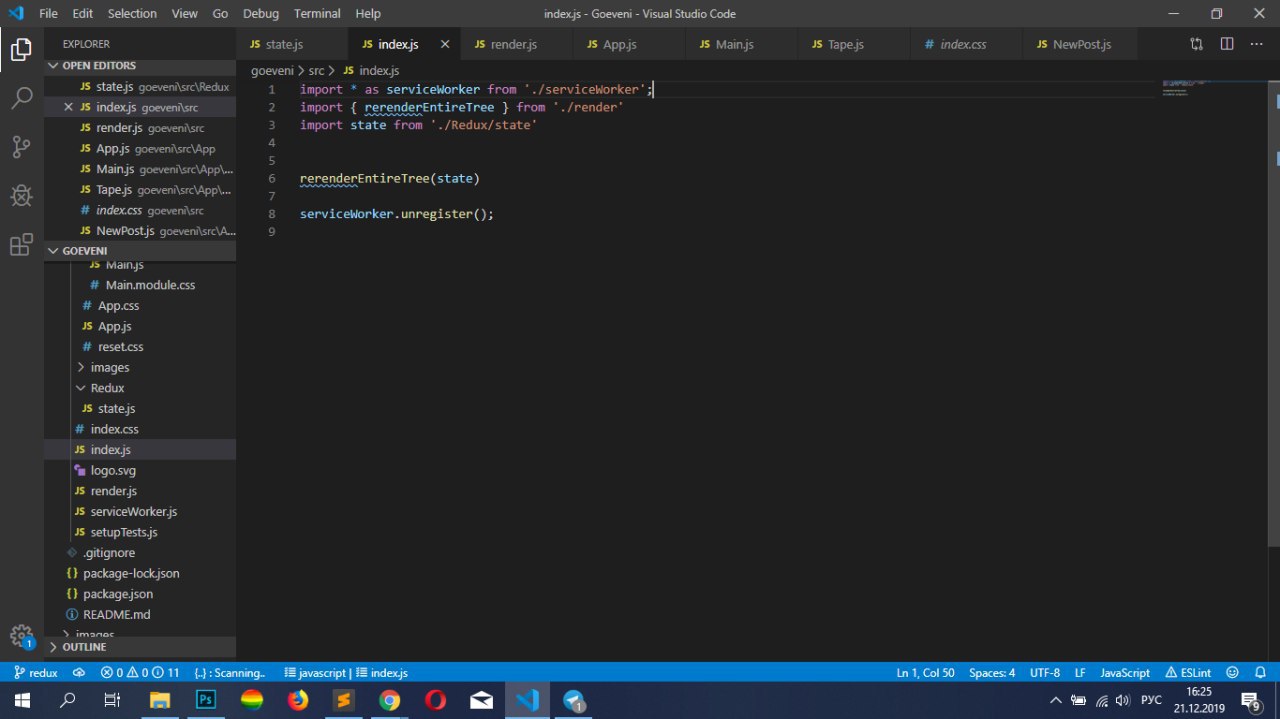Open the notifications bell in status bar
Screen dimensions: 1280x719
click(x=1259, y=673)
